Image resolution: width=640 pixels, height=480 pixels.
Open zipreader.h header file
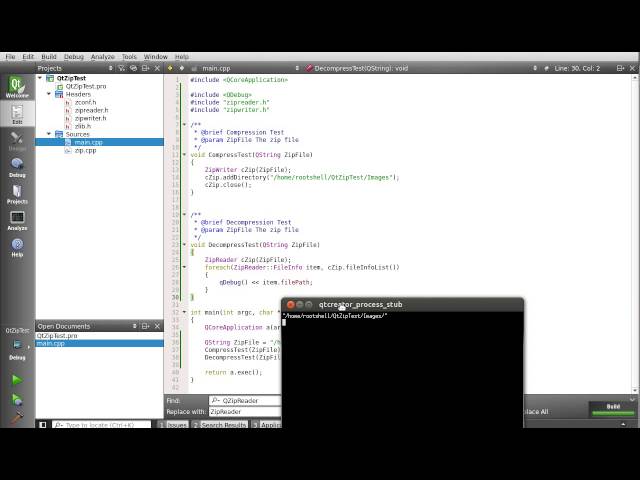coord(91,110)
